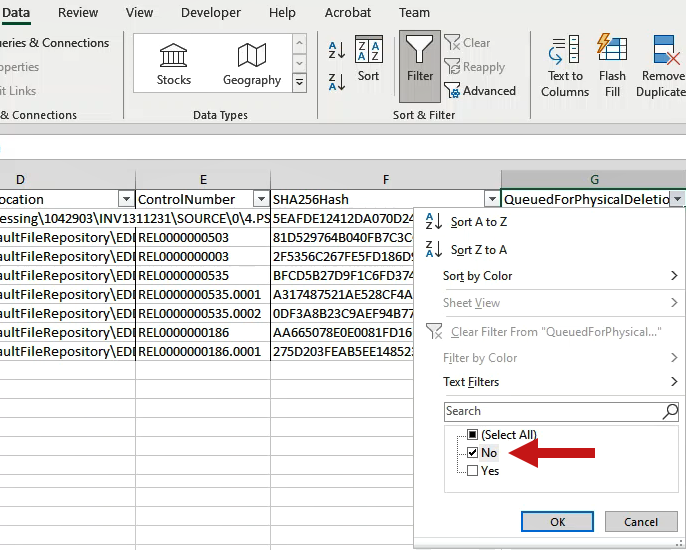Confirm filter with OK button
The height and width of the screenshot is (550, 686).
pos(557,522)
